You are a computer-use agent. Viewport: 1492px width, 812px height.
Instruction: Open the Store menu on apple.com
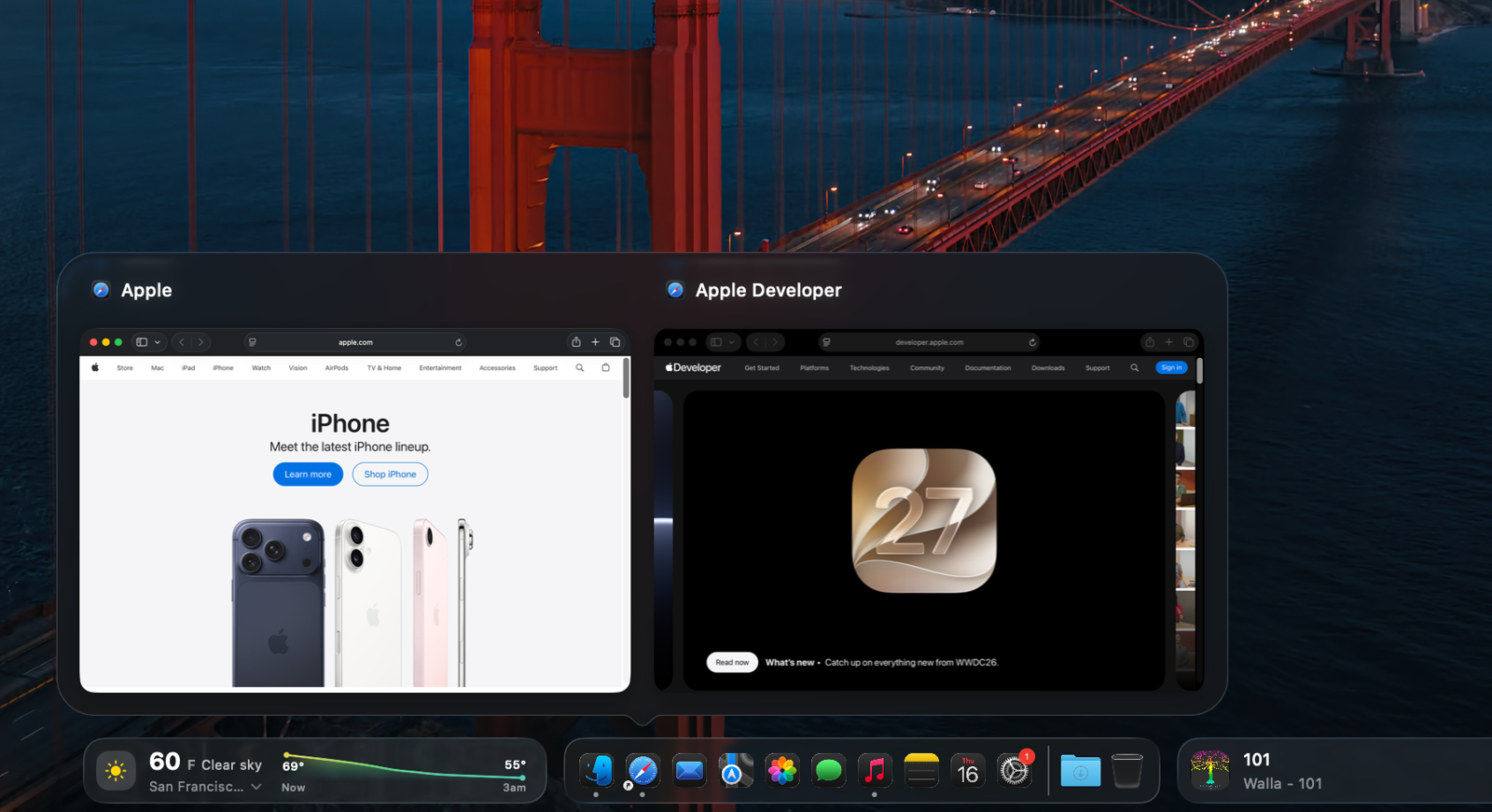coord(125,367)
